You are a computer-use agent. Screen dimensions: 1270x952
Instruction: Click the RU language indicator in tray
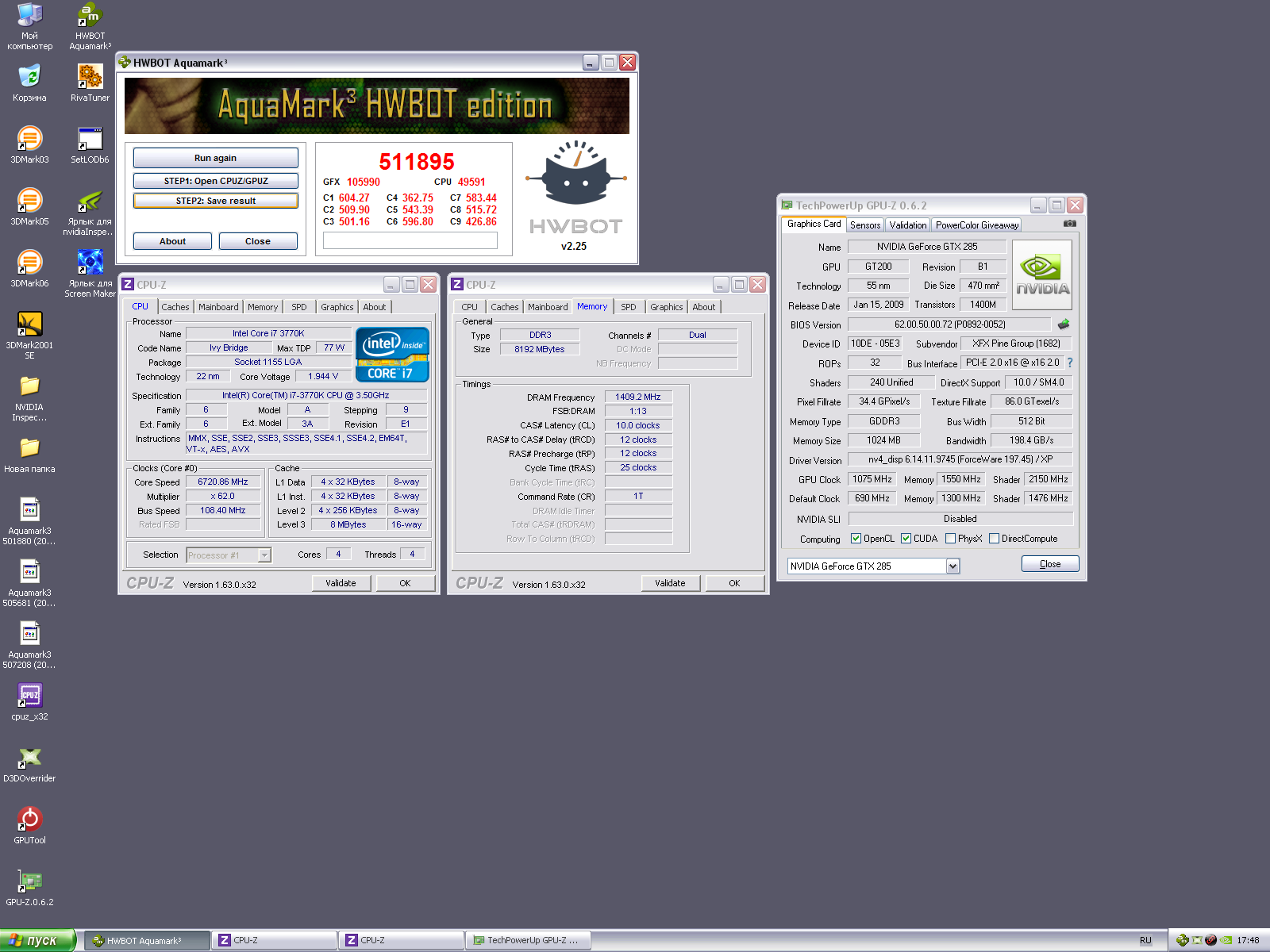pos(1145,940)
